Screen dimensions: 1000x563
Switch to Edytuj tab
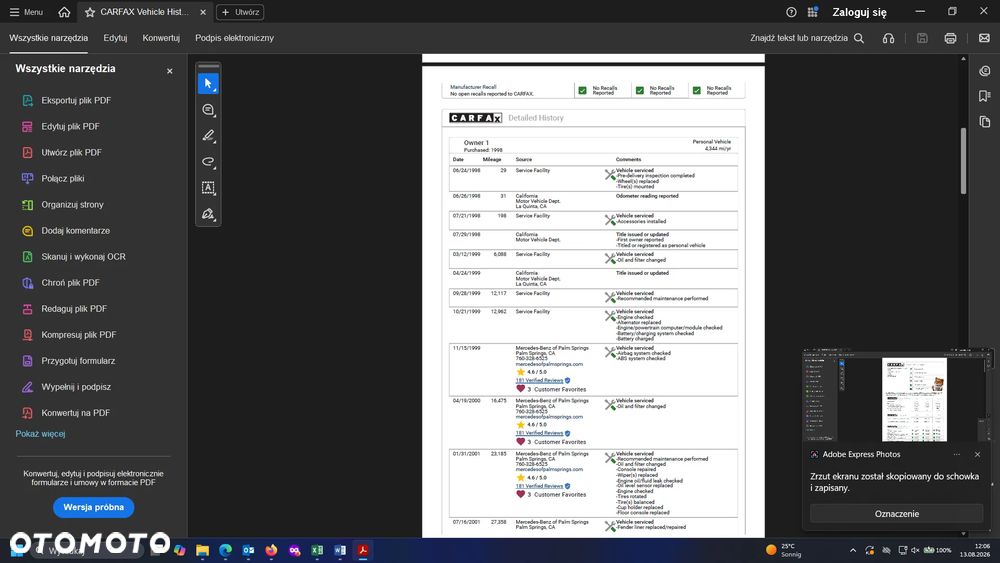pos(115,38)
